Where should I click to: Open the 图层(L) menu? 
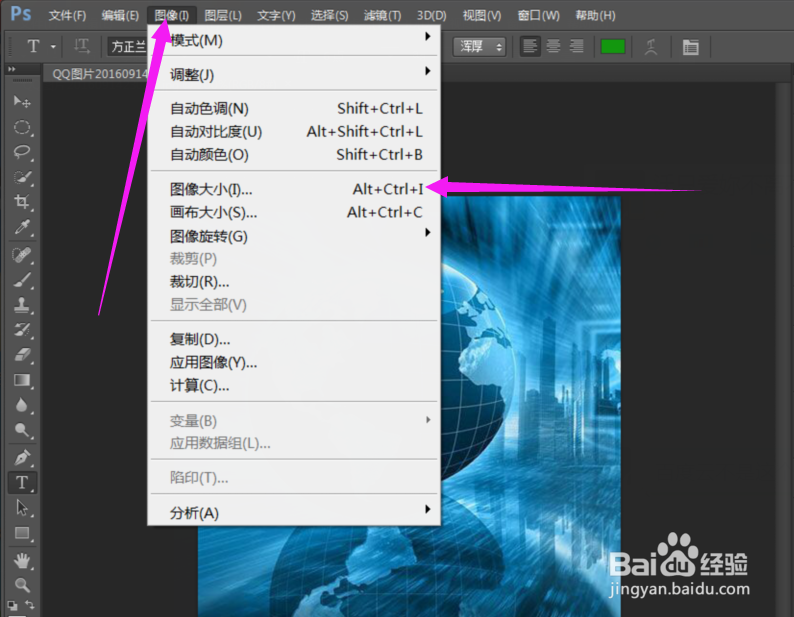pyautogui.click(x=223, y=16)
